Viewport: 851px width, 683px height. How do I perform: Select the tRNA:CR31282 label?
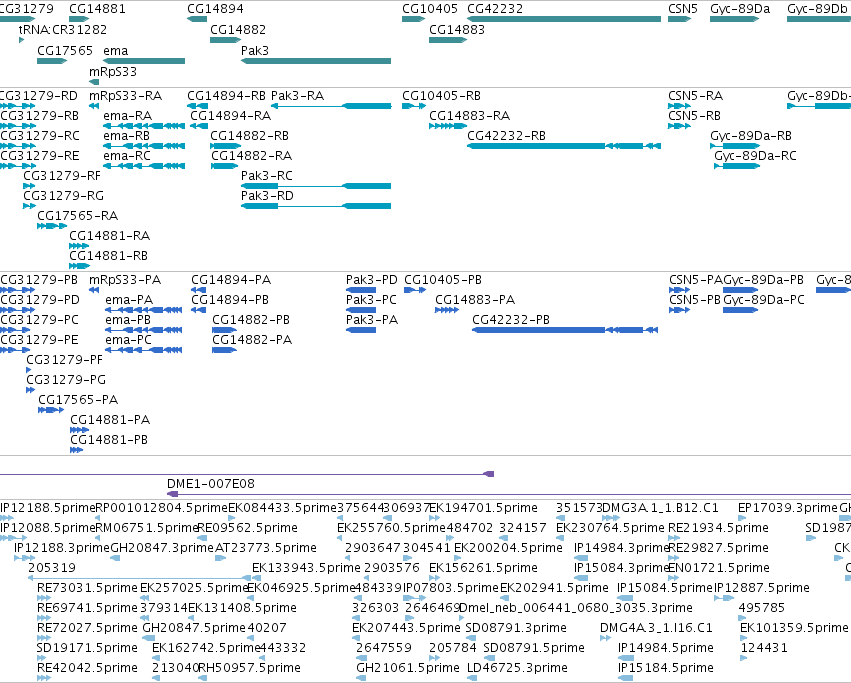tap(62, 29)
